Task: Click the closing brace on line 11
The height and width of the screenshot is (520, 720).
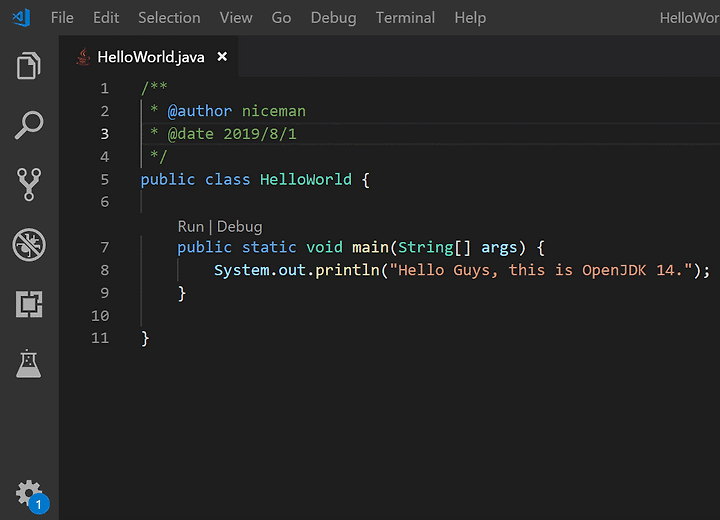Action: 145,339
